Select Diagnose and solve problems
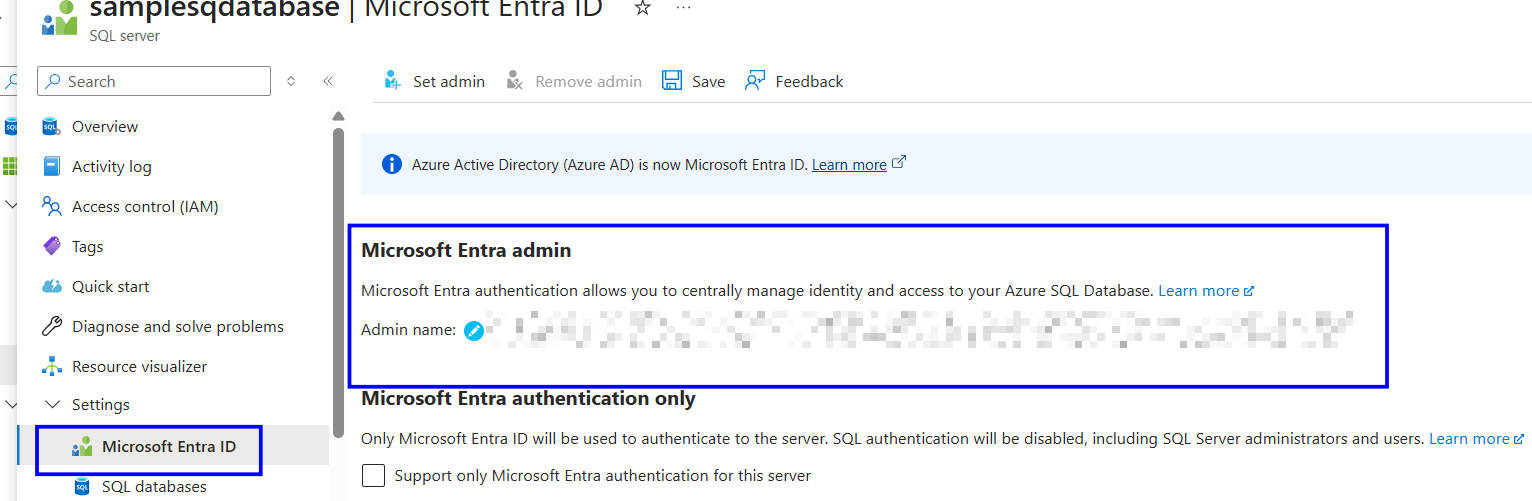 (178, 326)
